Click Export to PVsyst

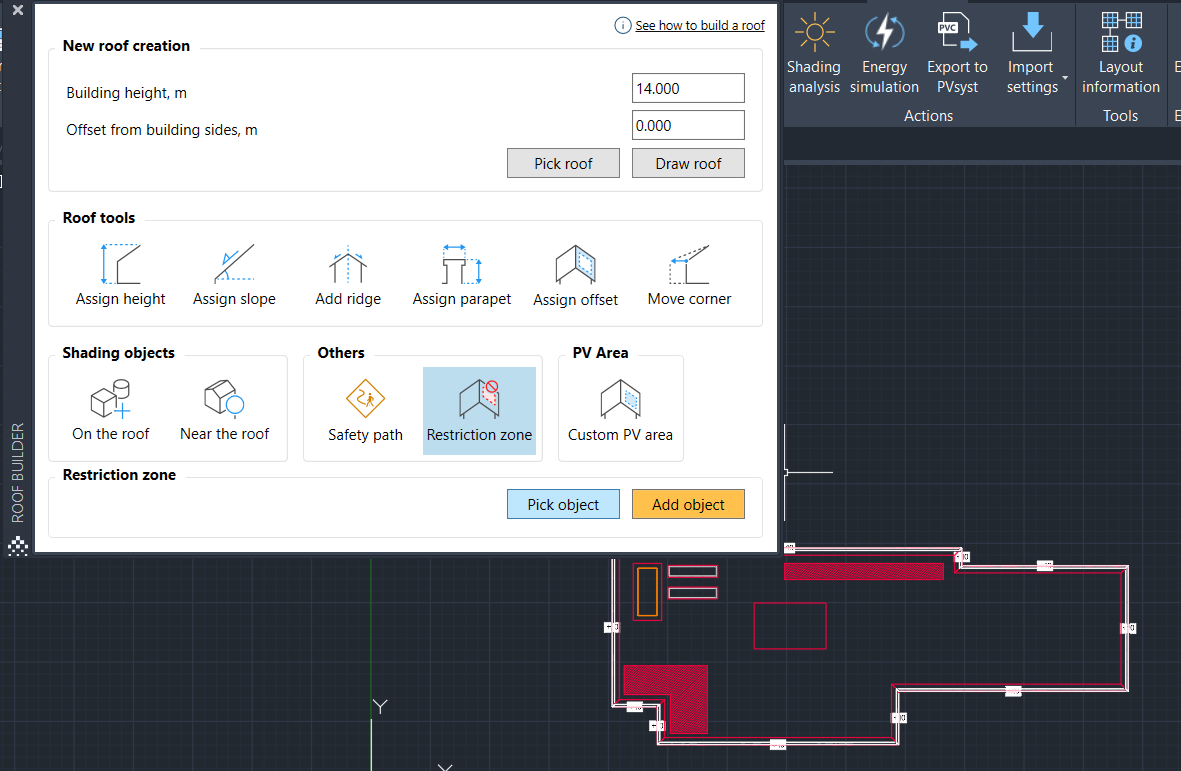957,54
